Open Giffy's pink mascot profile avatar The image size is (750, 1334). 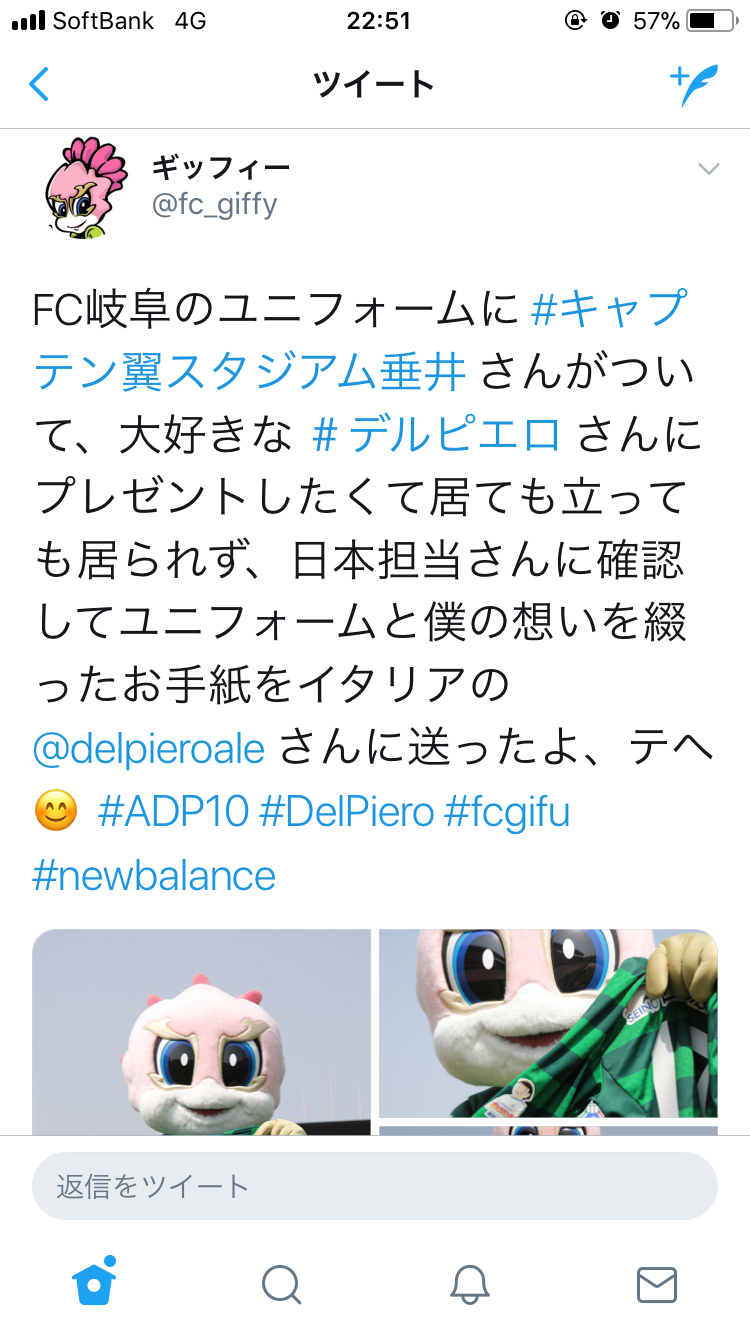(x=85, y=190)
